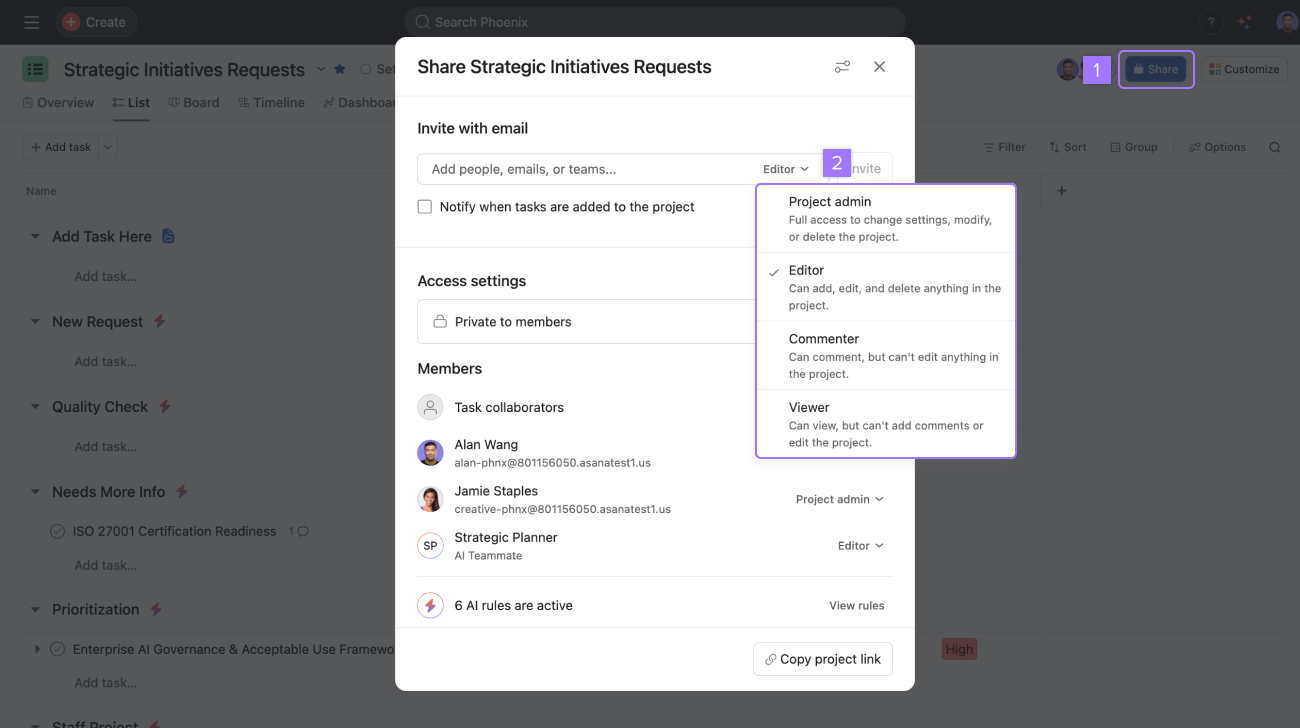Image resolution: width=1300 pixels, height=728 pixels.
Task: Mark Enterprise AI Governance task complete
Action: tap(58, 649)
